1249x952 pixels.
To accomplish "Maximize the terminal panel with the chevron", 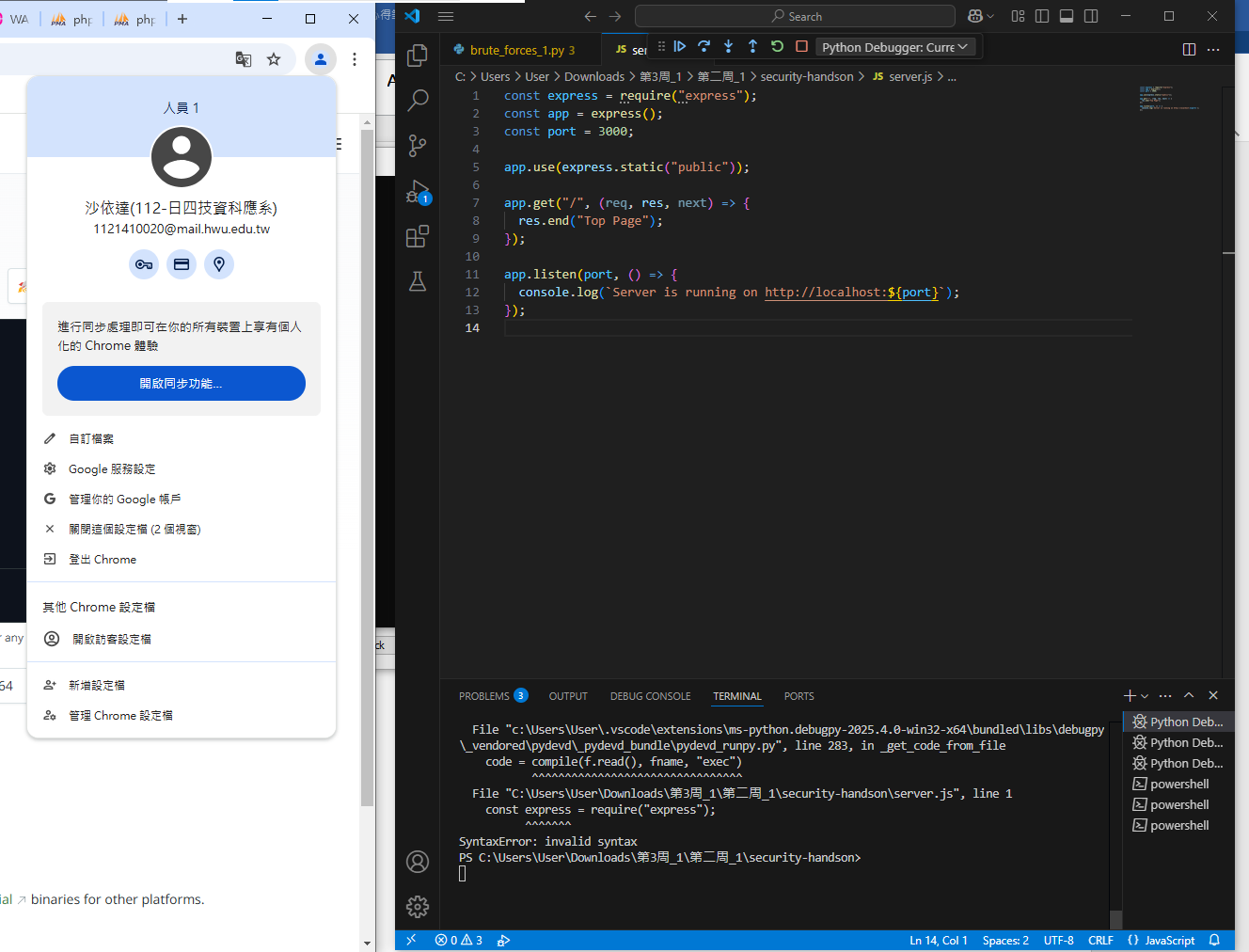I will (1189, 695).
